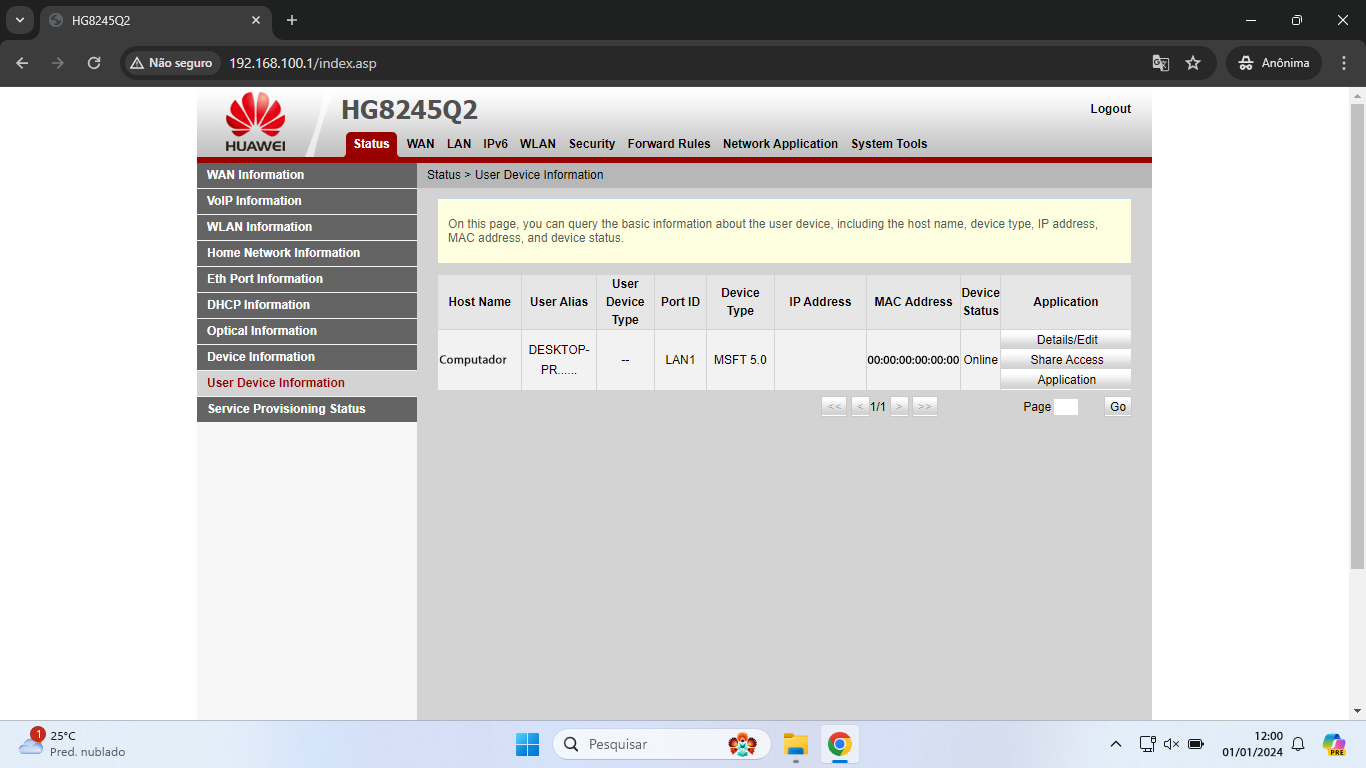Click the 'Não seguro' security warning
The width and height of the screenshot is (1366, 768).
coord(171,63)
